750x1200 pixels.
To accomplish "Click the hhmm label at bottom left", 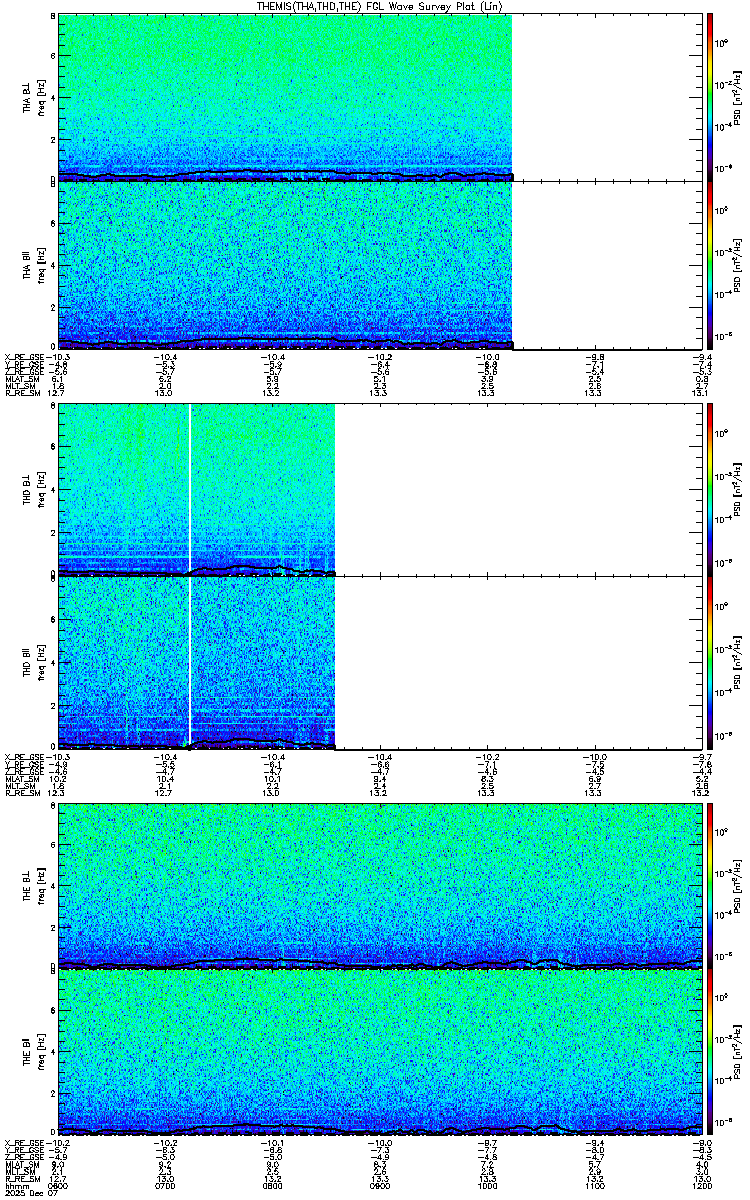I will (16, 1185).
